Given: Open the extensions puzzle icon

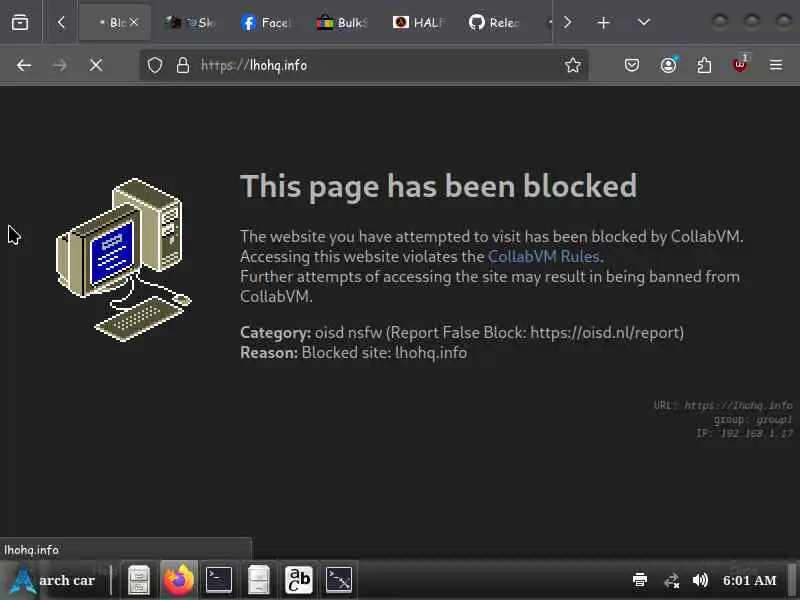Looking at the screenshot, I should [x=704, y=65].
